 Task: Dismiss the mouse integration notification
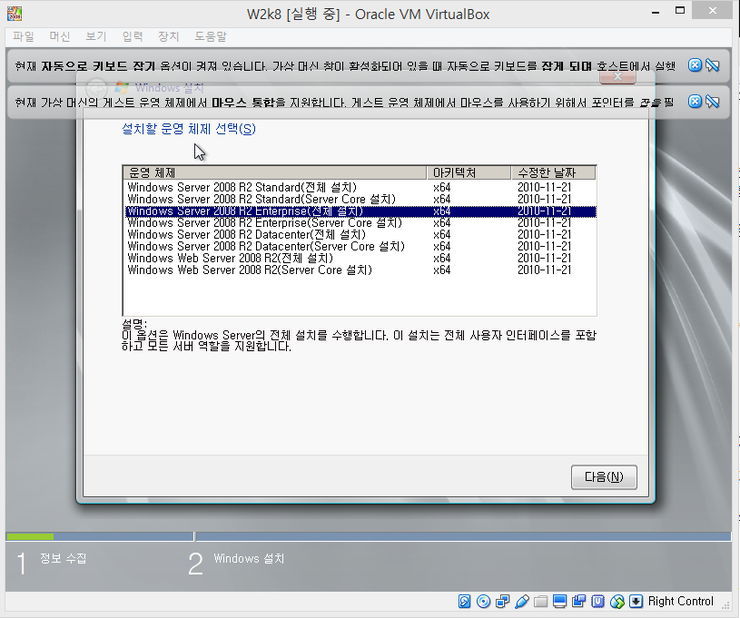tap(695, 101)
